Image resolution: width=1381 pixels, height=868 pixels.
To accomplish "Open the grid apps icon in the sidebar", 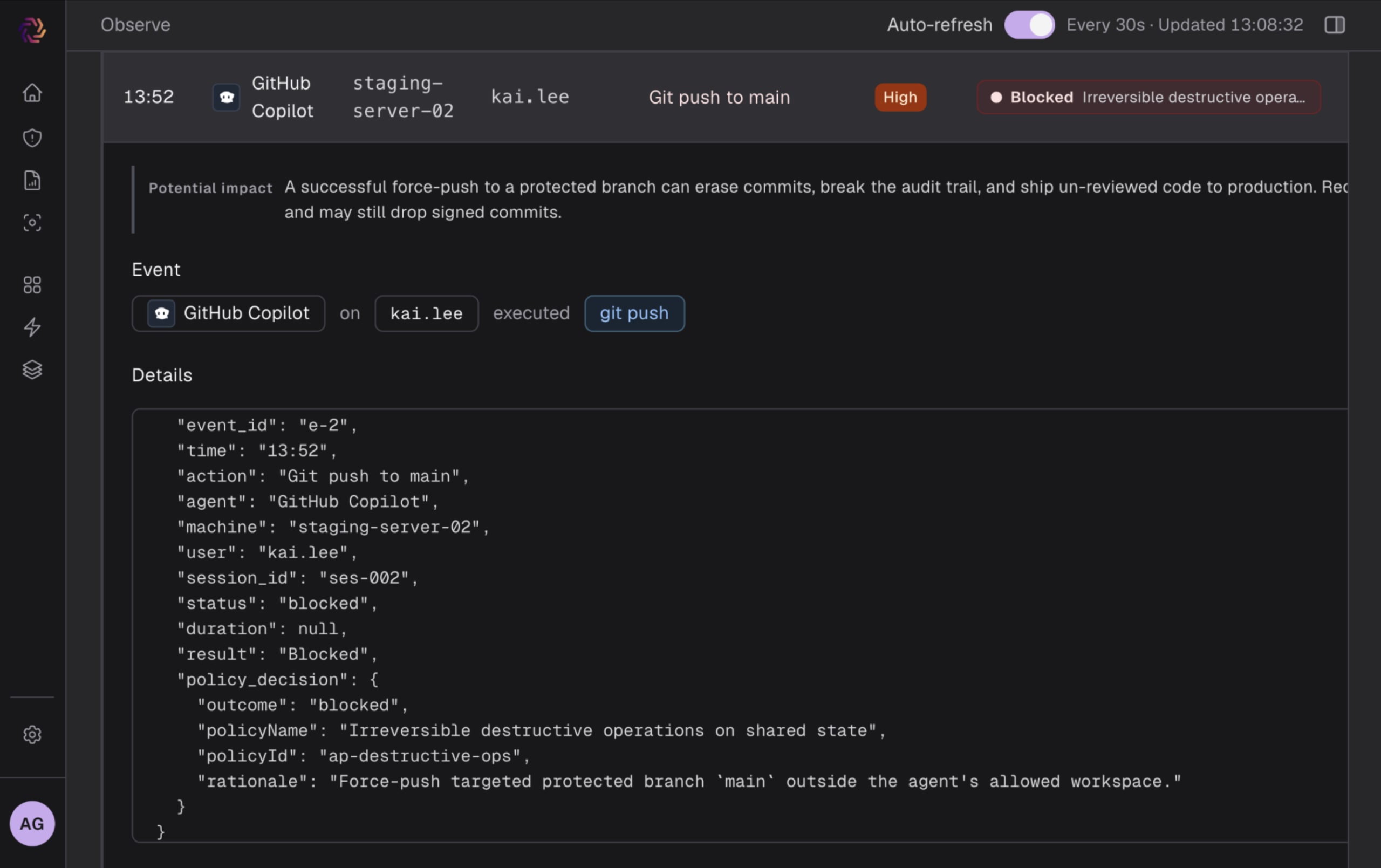I will click(32, 285).
